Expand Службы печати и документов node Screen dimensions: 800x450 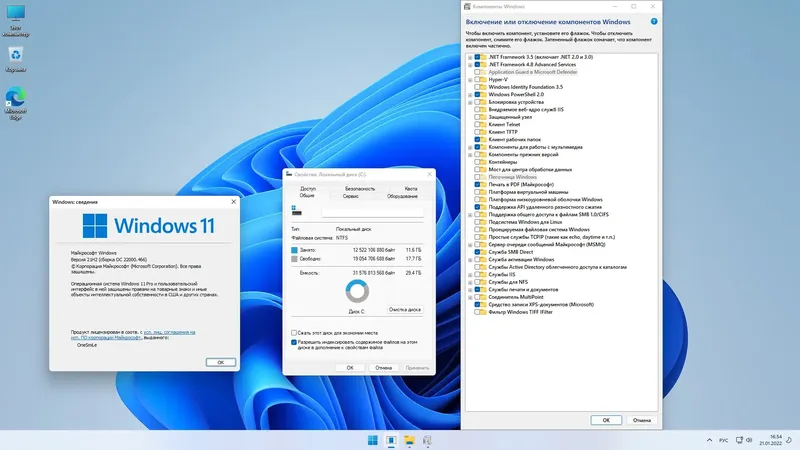click(470, 289)
